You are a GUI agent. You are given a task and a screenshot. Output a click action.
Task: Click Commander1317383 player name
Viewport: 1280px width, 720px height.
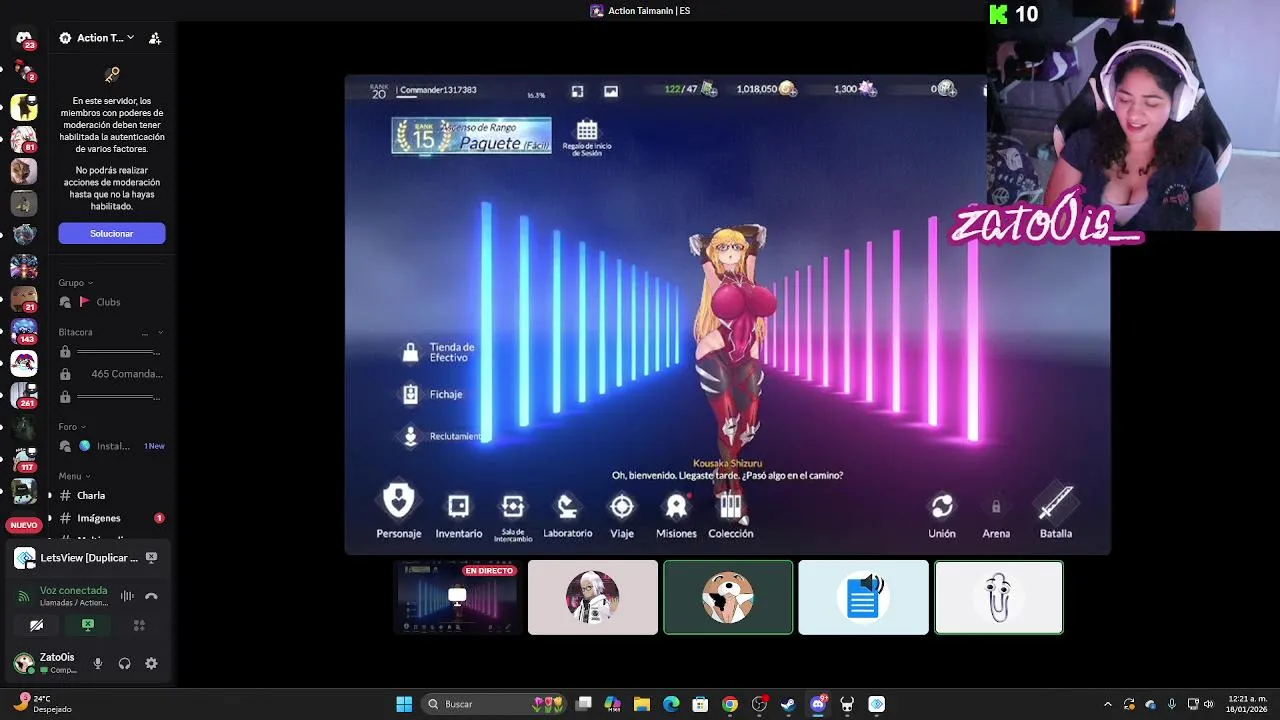coord(438,90)
